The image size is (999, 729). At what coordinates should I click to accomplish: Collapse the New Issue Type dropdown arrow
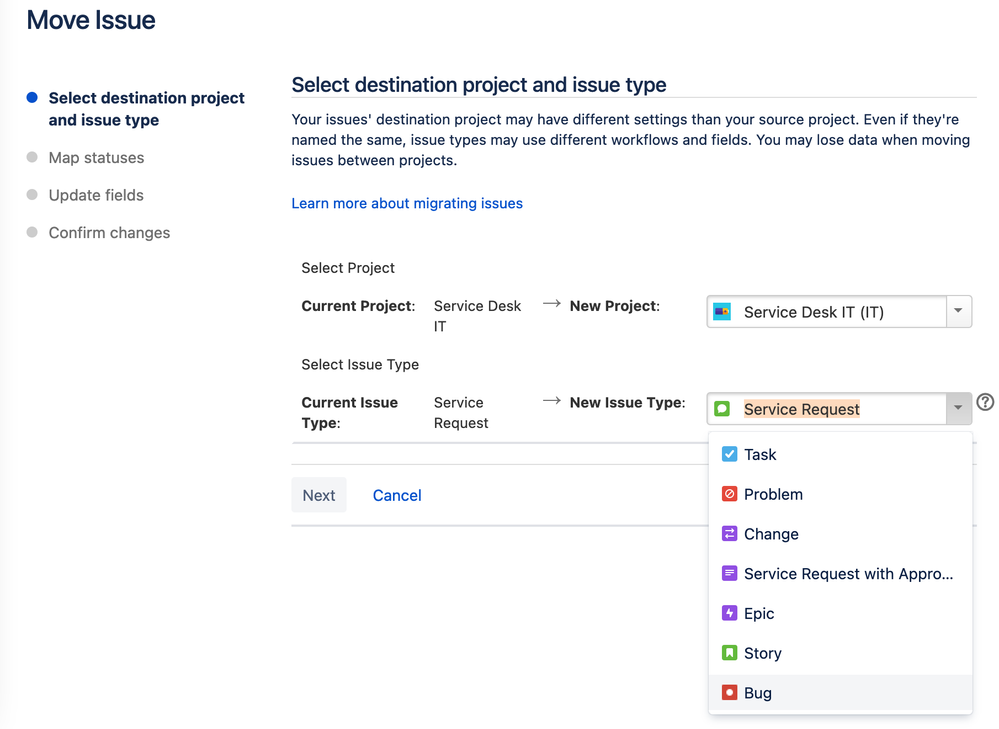click(958, 408)
